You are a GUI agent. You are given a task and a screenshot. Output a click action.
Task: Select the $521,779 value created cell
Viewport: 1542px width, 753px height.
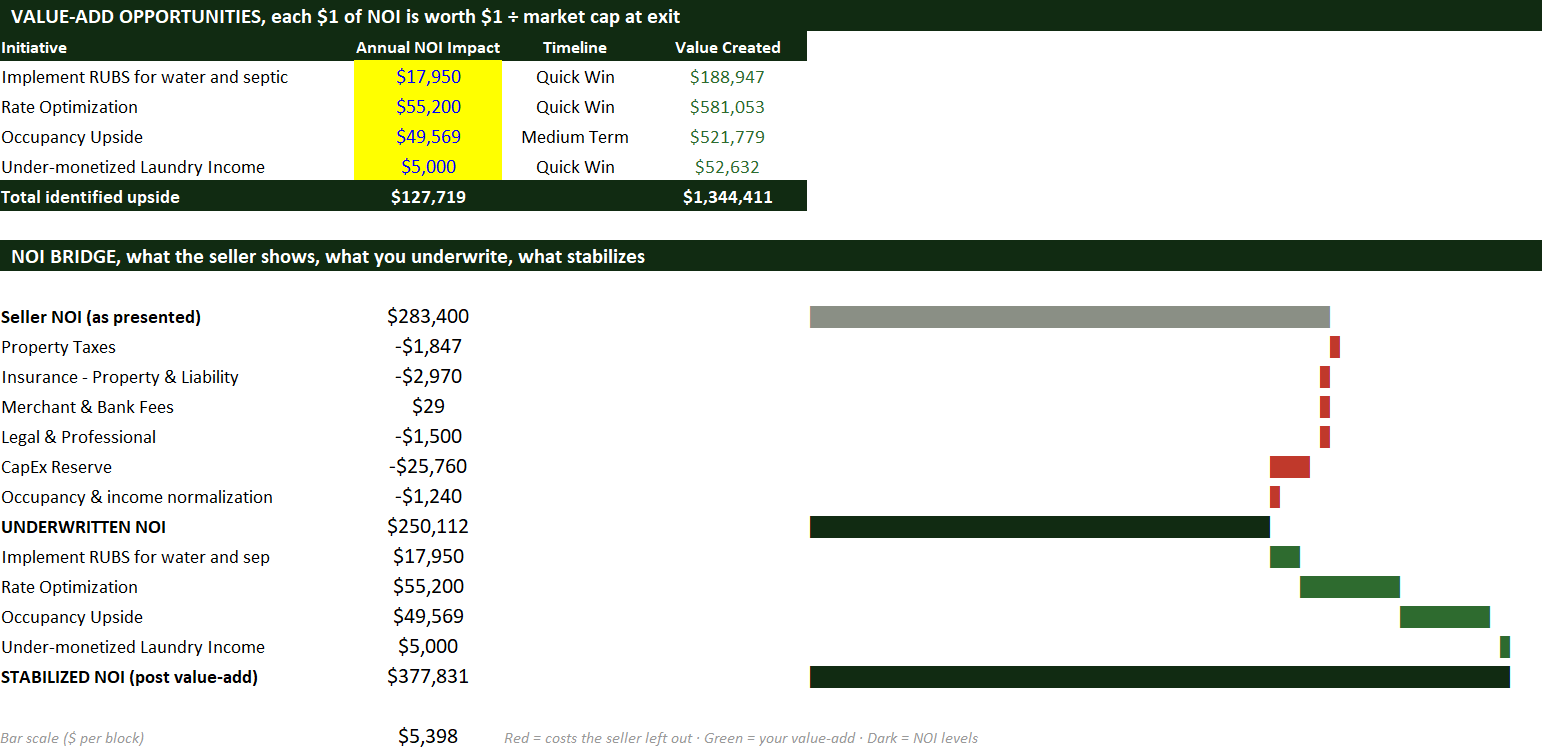[x=728, y=137]
